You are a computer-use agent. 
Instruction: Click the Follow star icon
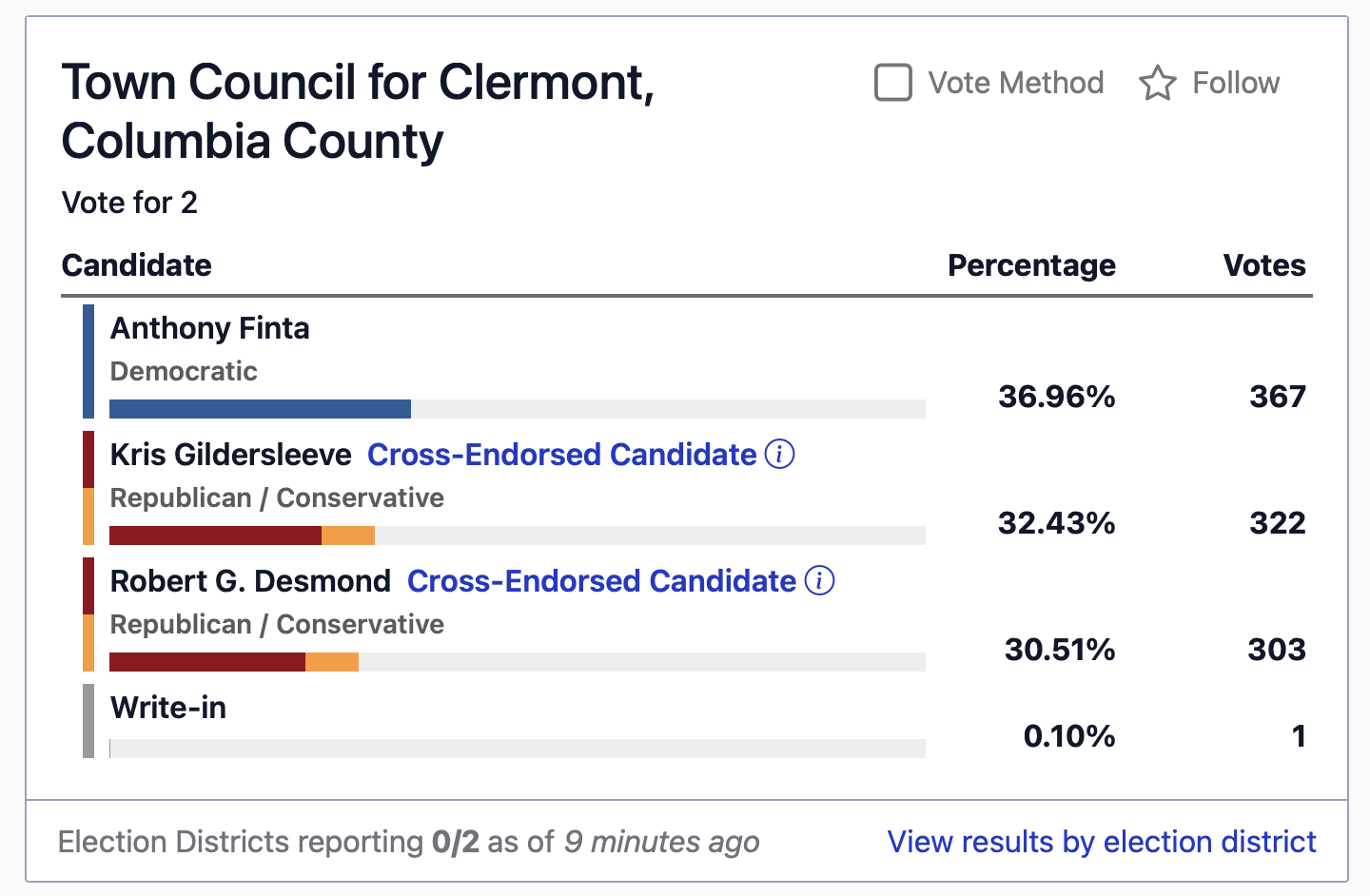[x=1157, y=84]
